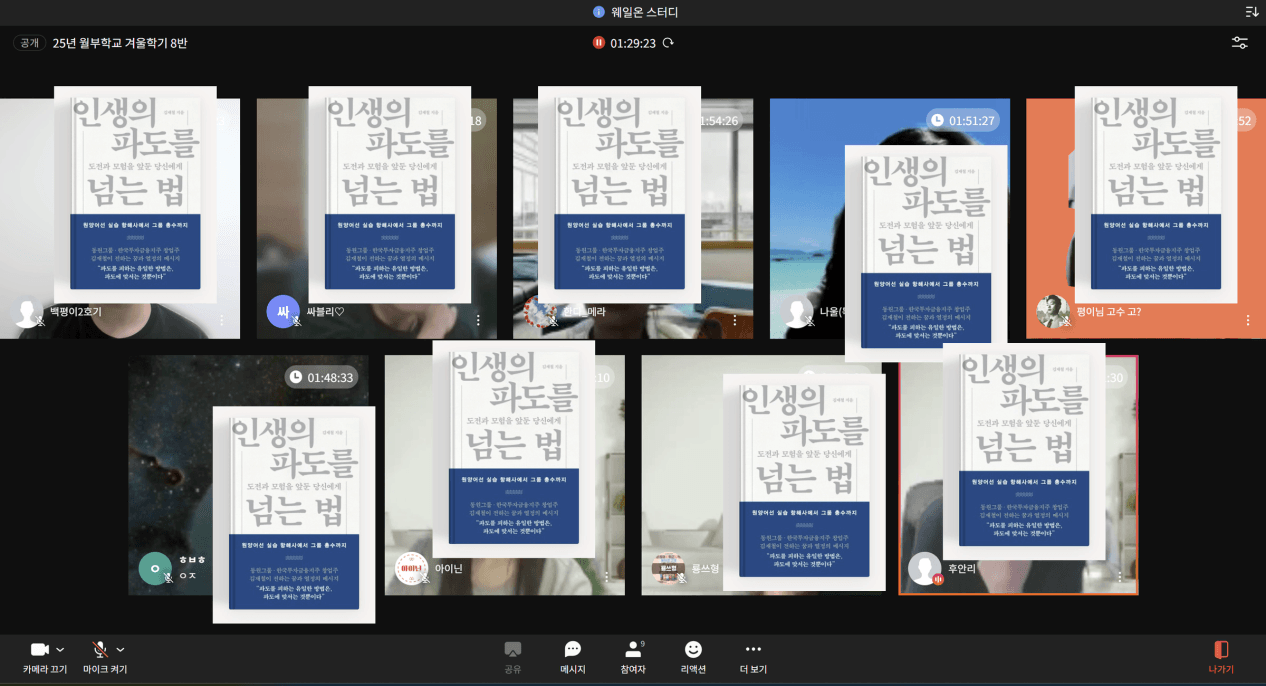Open three-dot menu on 평이님 고수 고? tile
The width and height of the screenshot is (1266, 686).
click(1248, 320)
